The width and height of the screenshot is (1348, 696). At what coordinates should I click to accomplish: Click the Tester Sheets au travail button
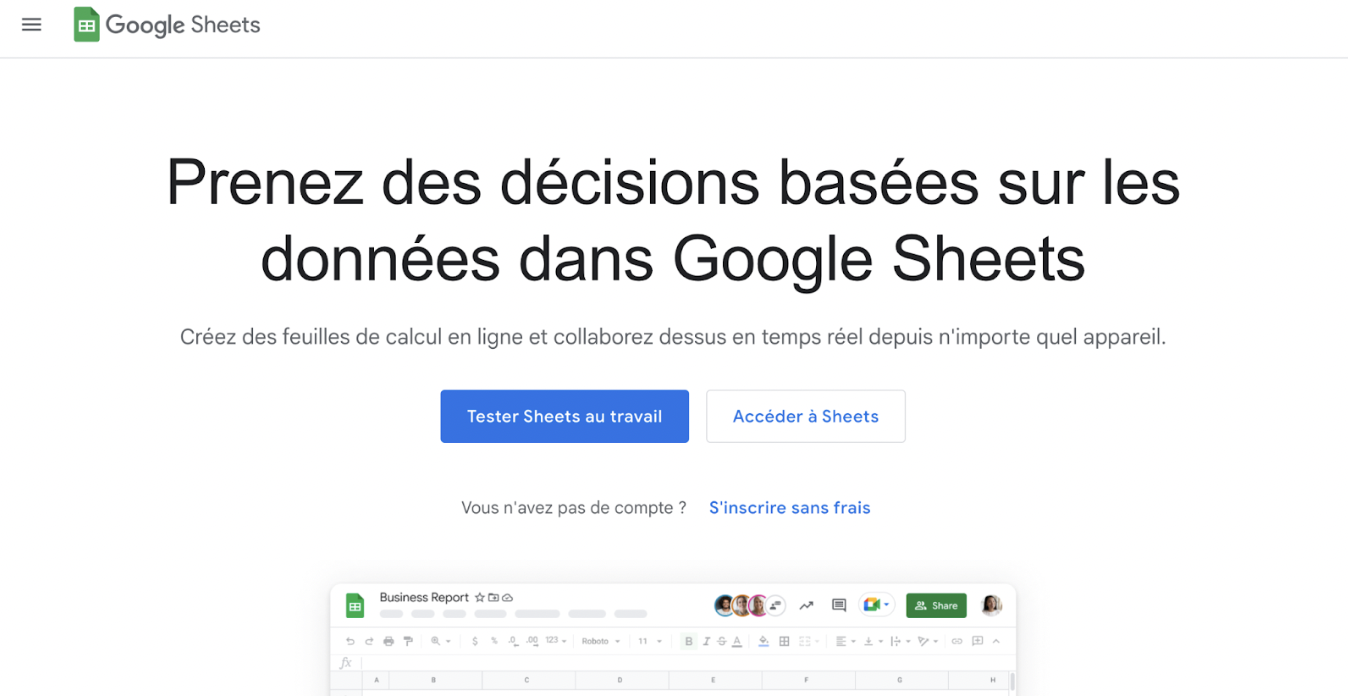565,416
